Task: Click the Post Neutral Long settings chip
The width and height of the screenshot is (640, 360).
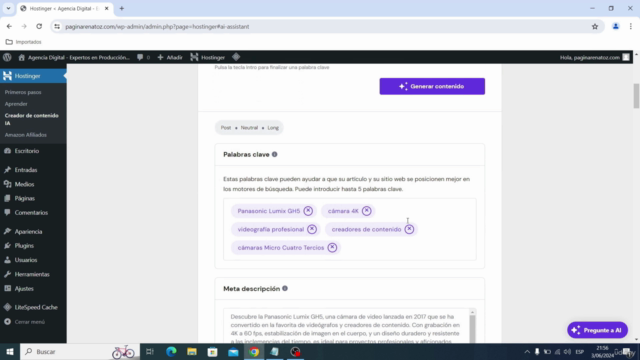Action: tap(249, 128)
